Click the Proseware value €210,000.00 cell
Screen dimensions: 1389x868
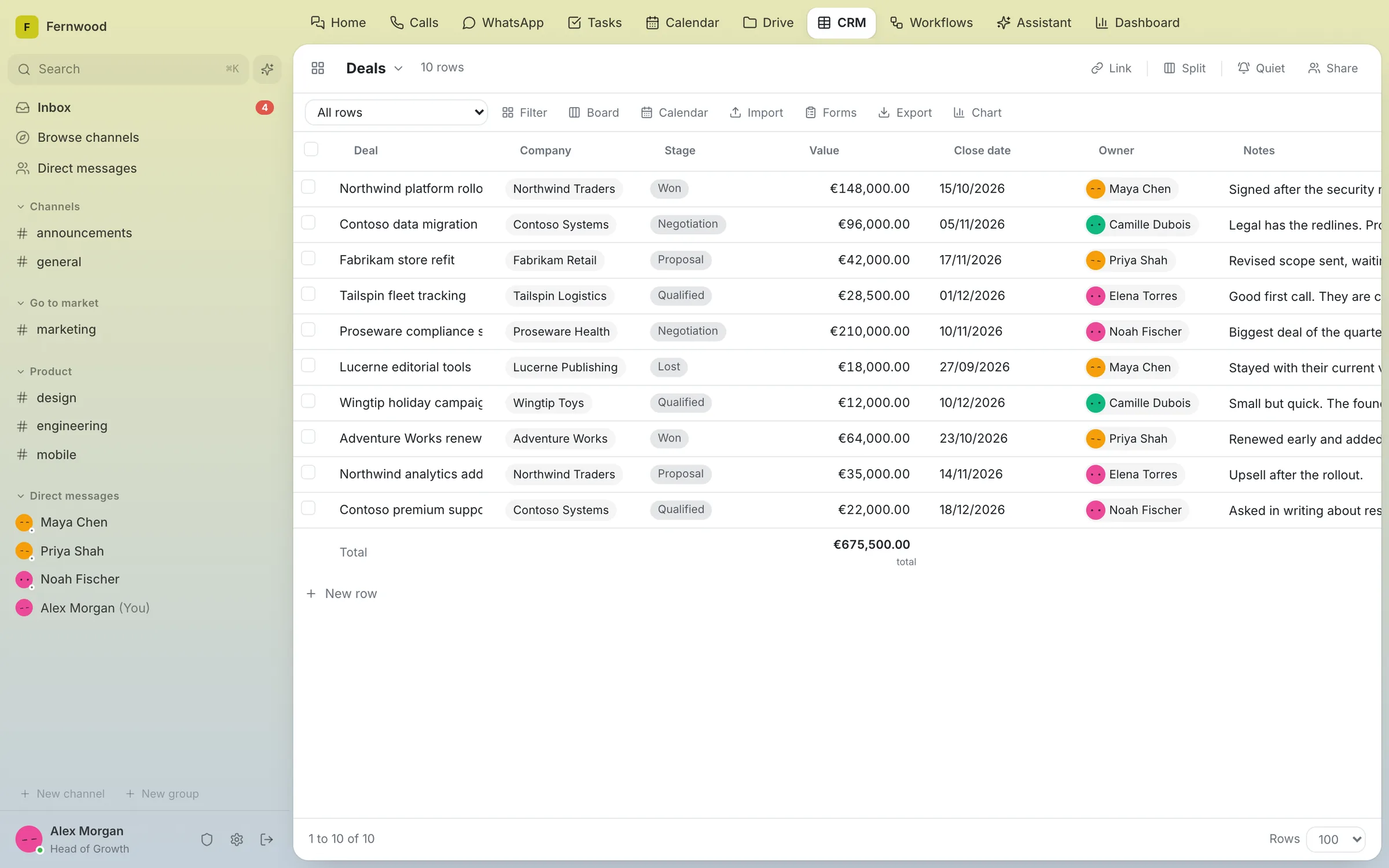point(870,332)
